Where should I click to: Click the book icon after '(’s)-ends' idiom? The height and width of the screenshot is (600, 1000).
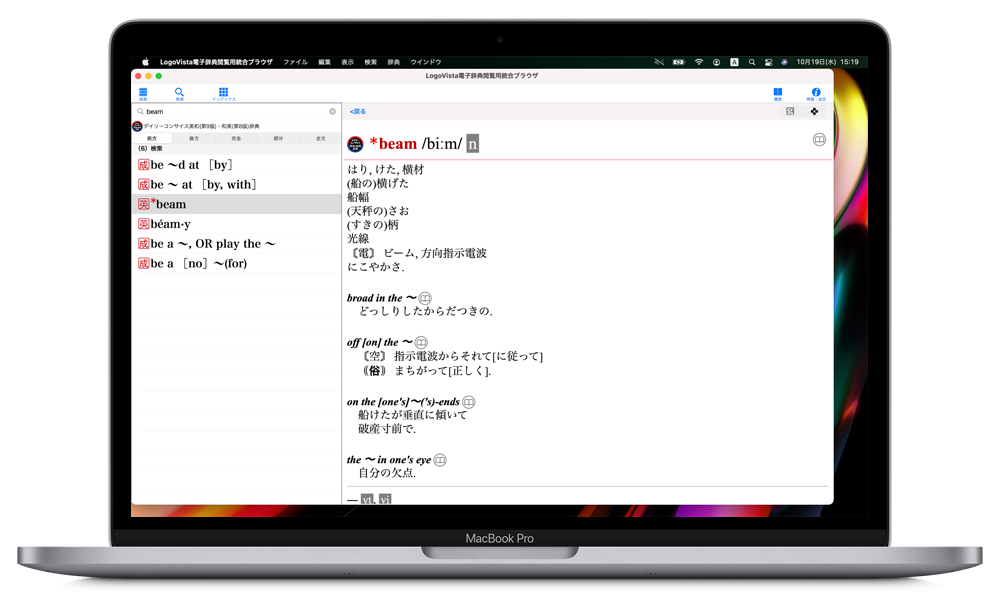click(x=469, y=402)
